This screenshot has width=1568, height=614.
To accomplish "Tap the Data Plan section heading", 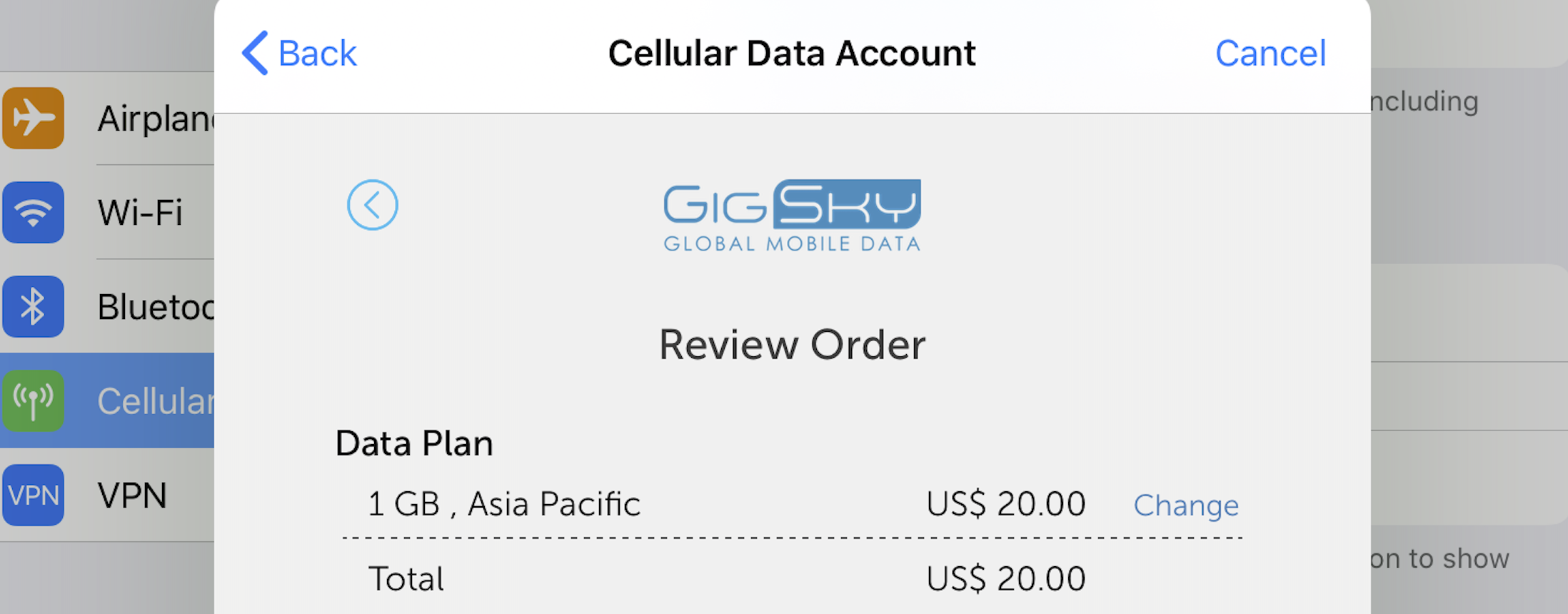I will (414, 443).
